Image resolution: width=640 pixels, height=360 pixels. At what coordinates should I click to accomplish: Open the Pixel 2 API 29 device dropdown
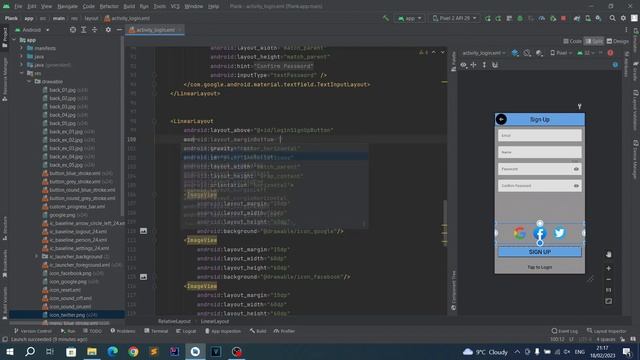click(x=454, y=18)
